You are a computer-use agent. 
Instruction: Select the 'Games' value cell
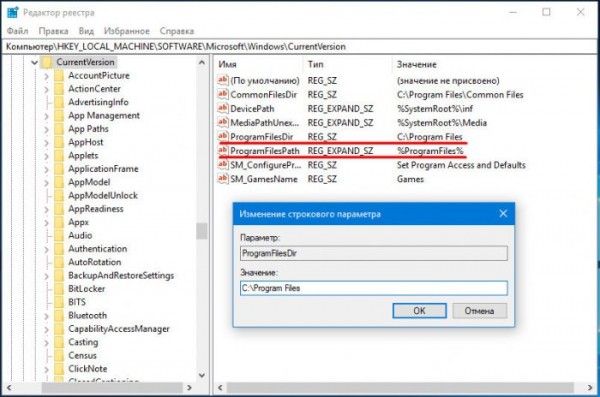(410, 179)
